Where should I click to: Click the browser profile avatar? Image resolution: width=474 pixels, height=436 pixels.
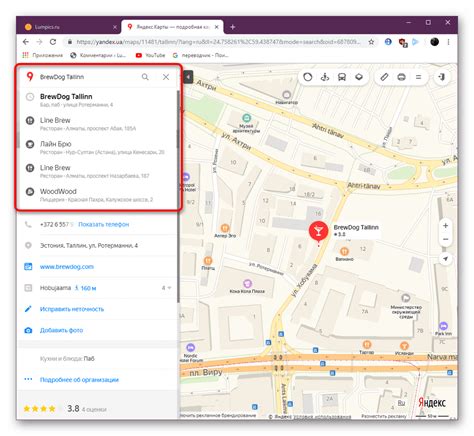[x=434, y=42]
